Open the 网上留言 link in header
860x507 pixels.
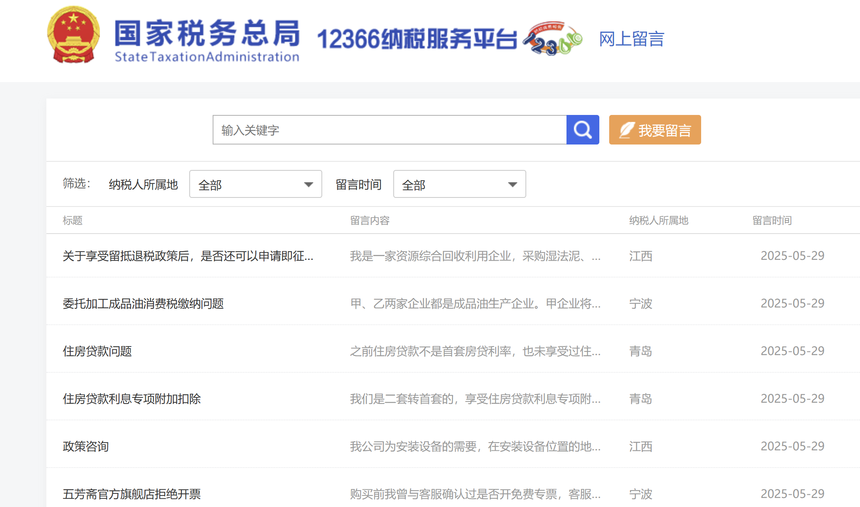pos(632,40)
